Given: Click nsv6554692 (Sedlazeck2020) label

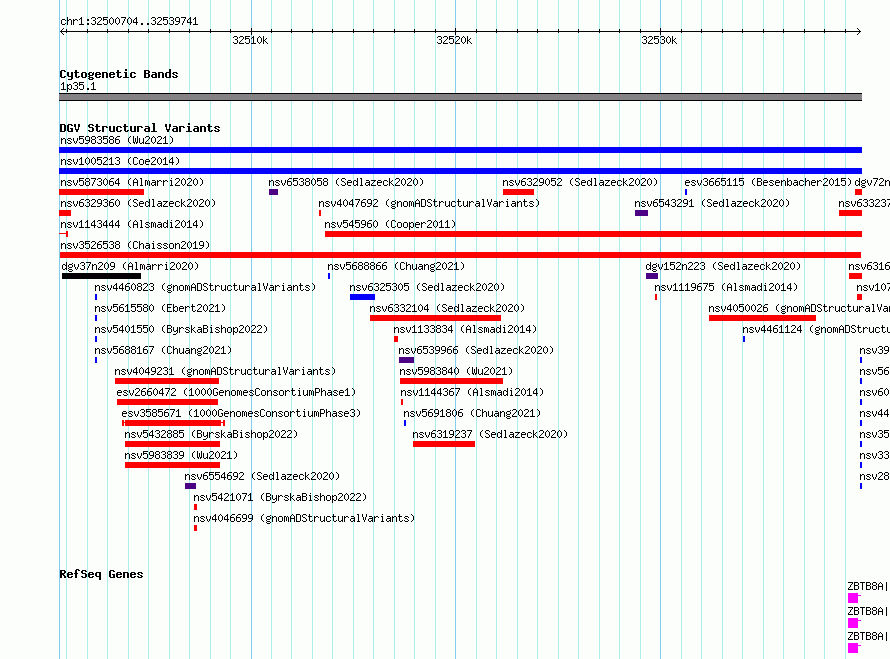Looking at the screenshot, I should pos(262,476).
